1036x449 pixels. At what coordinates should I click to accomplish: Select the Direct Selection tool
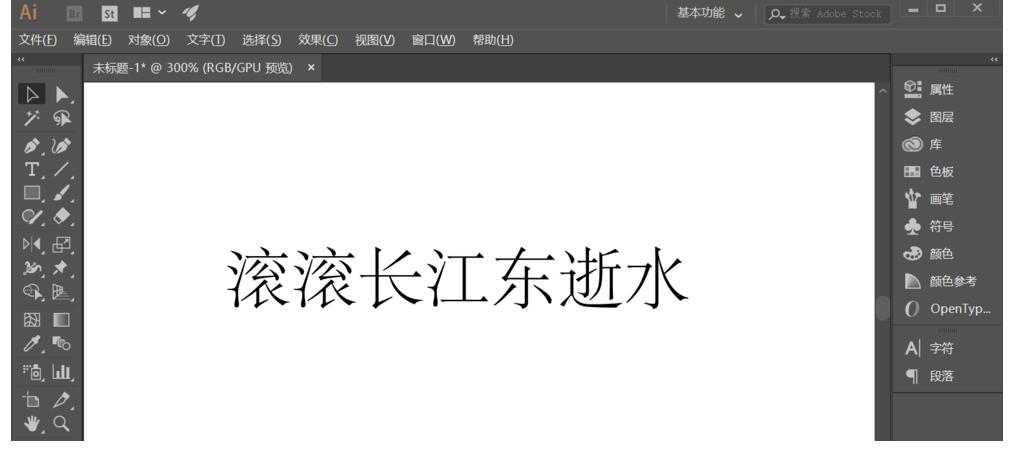click(x=62, y=94)
